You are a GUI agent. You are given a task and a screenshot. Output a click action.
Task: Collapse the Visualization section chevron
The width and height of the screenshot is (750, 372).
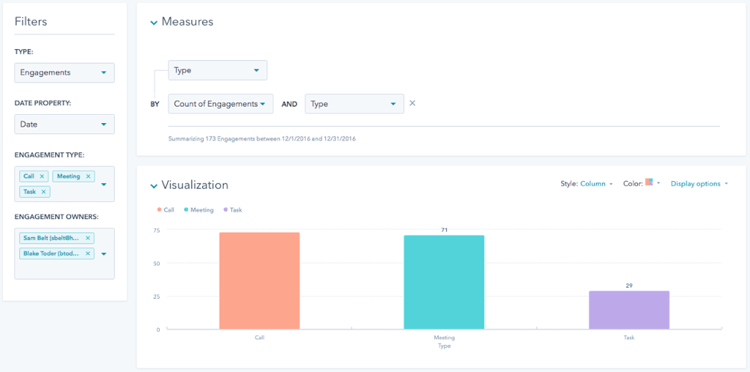154,186
